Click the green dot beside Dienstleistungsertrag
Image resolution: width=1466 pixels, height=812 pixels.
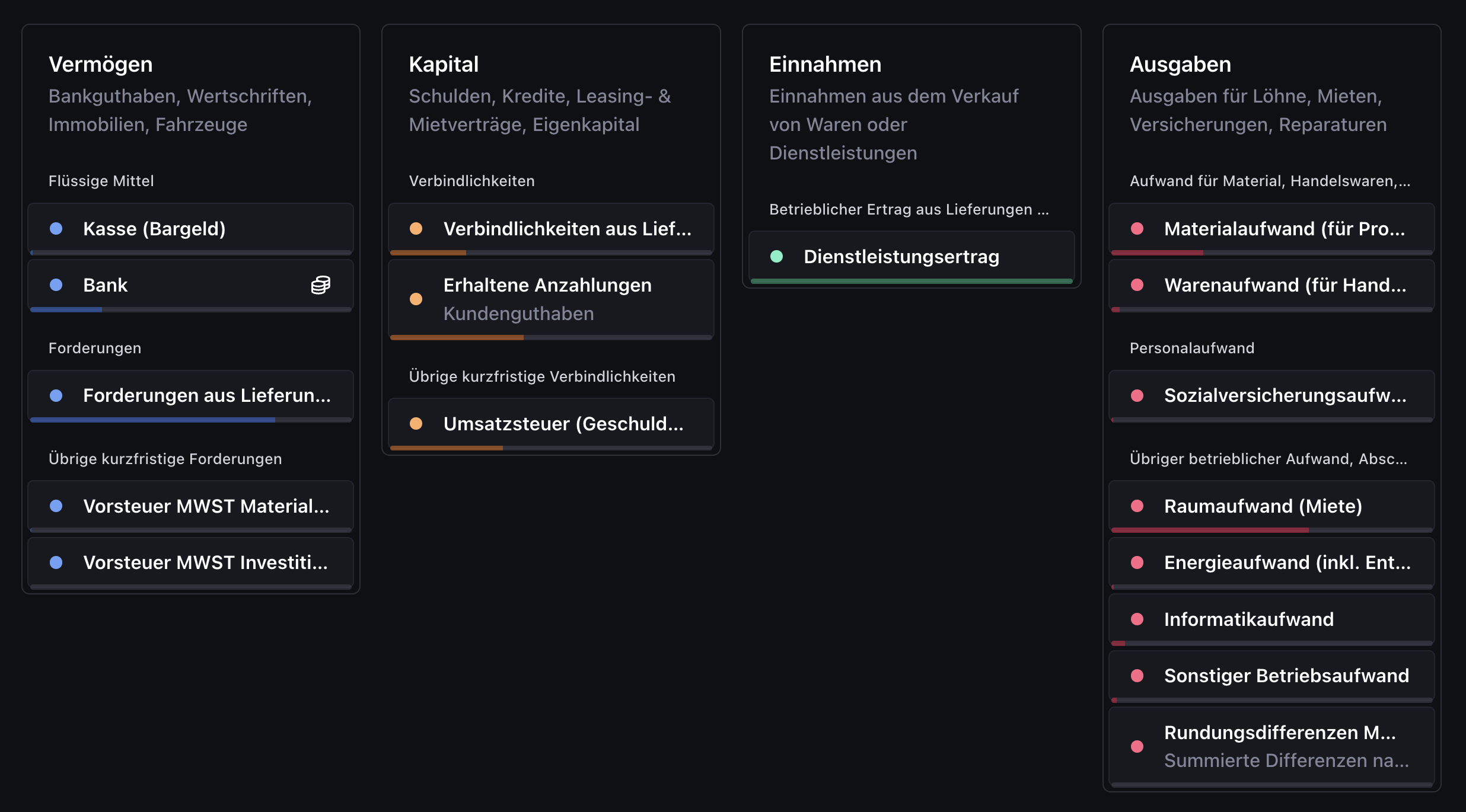(x=776, y=257)
